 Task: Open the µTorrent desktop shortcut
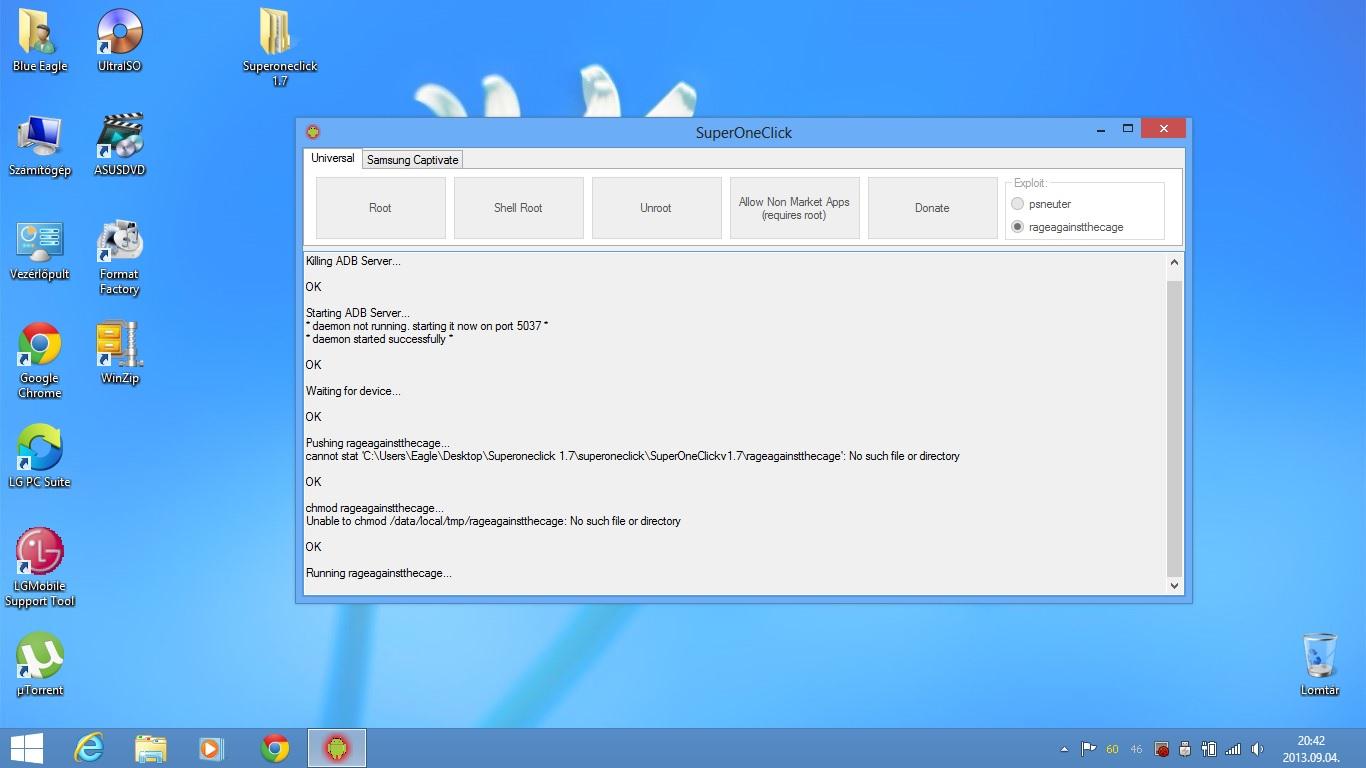tap(40, 665)
